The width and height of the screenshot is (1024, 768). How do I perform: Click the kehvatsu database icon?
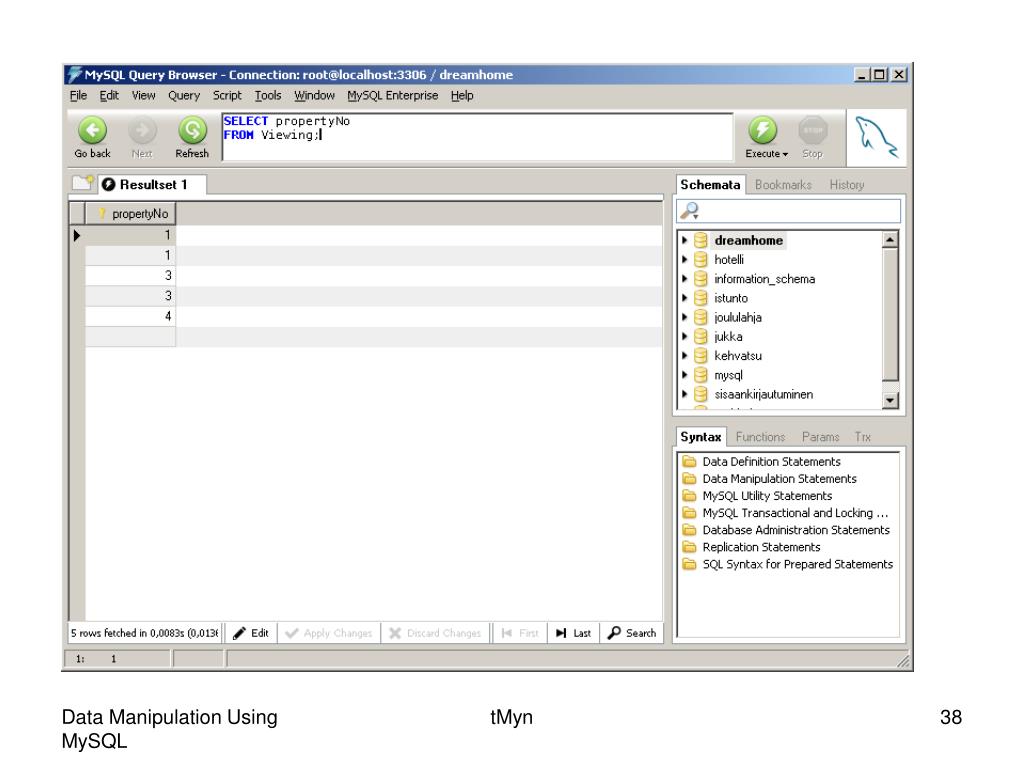tap(701, 356)
